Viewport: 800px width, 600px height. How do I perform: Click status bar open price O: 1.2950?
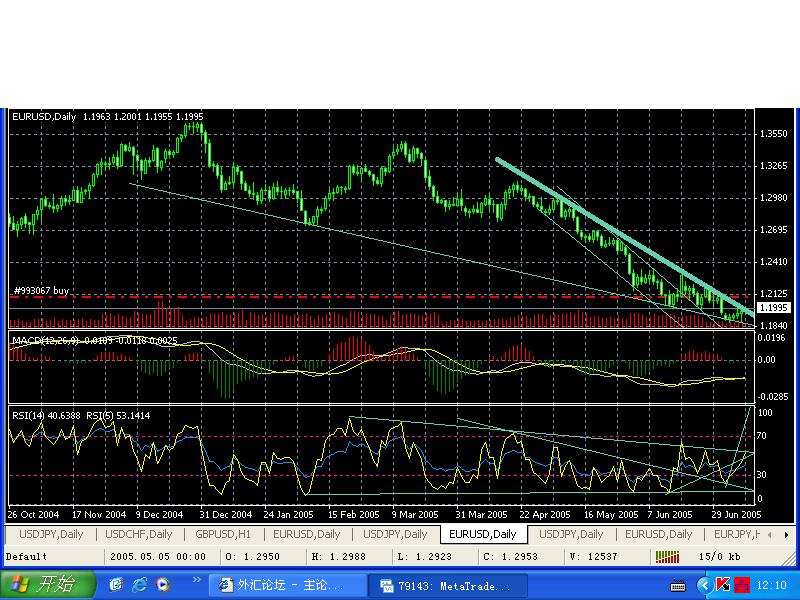[x=253, y=557]
